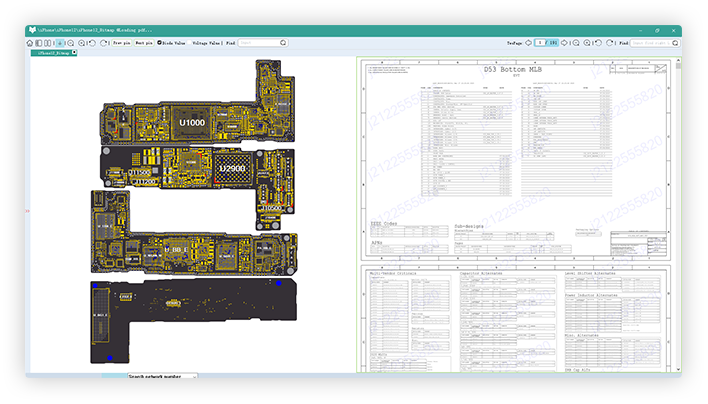Image resolution: width=708 pixels, height=404 pixels.
Task: Click the Prev pin button
Action: 121,43
